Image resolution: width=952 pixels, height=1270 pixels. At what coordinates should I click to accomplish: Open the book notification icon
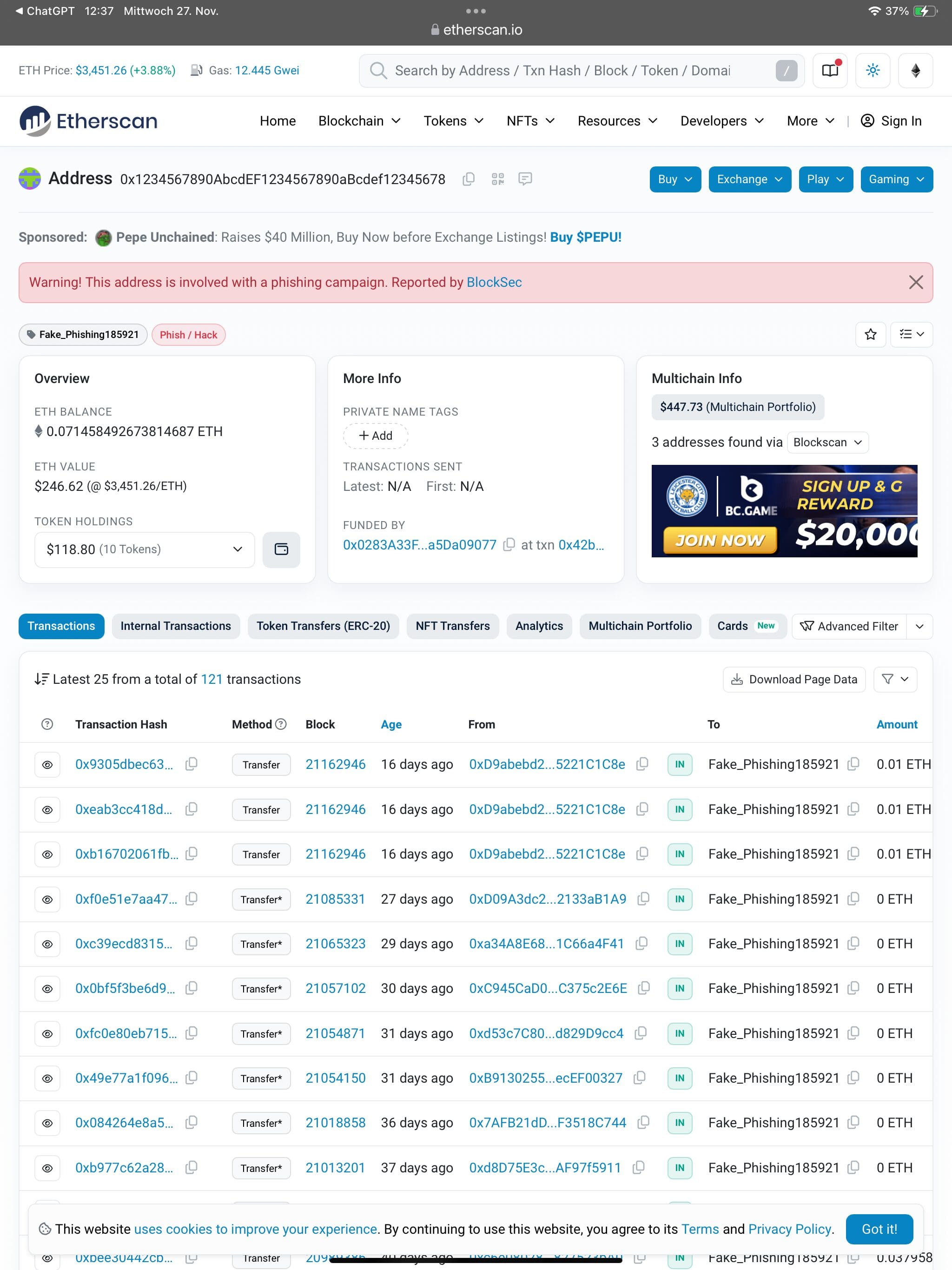tap(830, 71)
